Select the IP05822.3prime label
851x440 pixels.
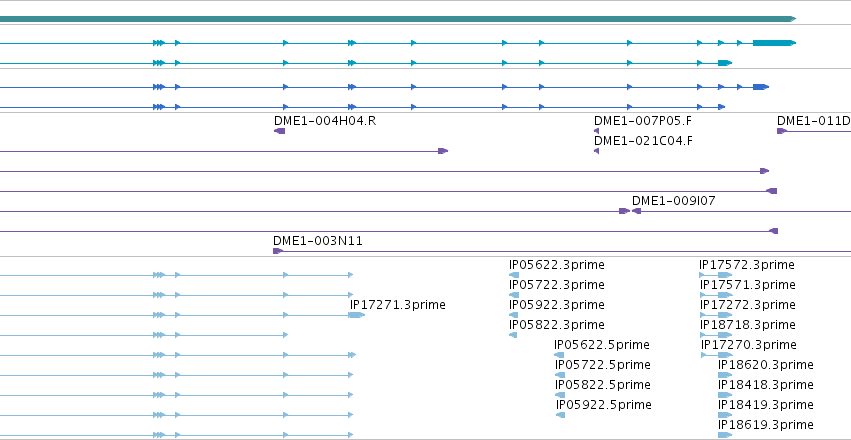(x=556, y=325)
